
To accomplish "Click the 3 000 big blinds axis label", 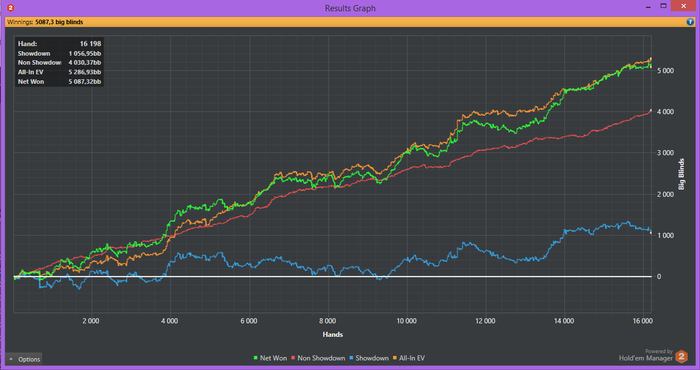I will tap(665, 153).
